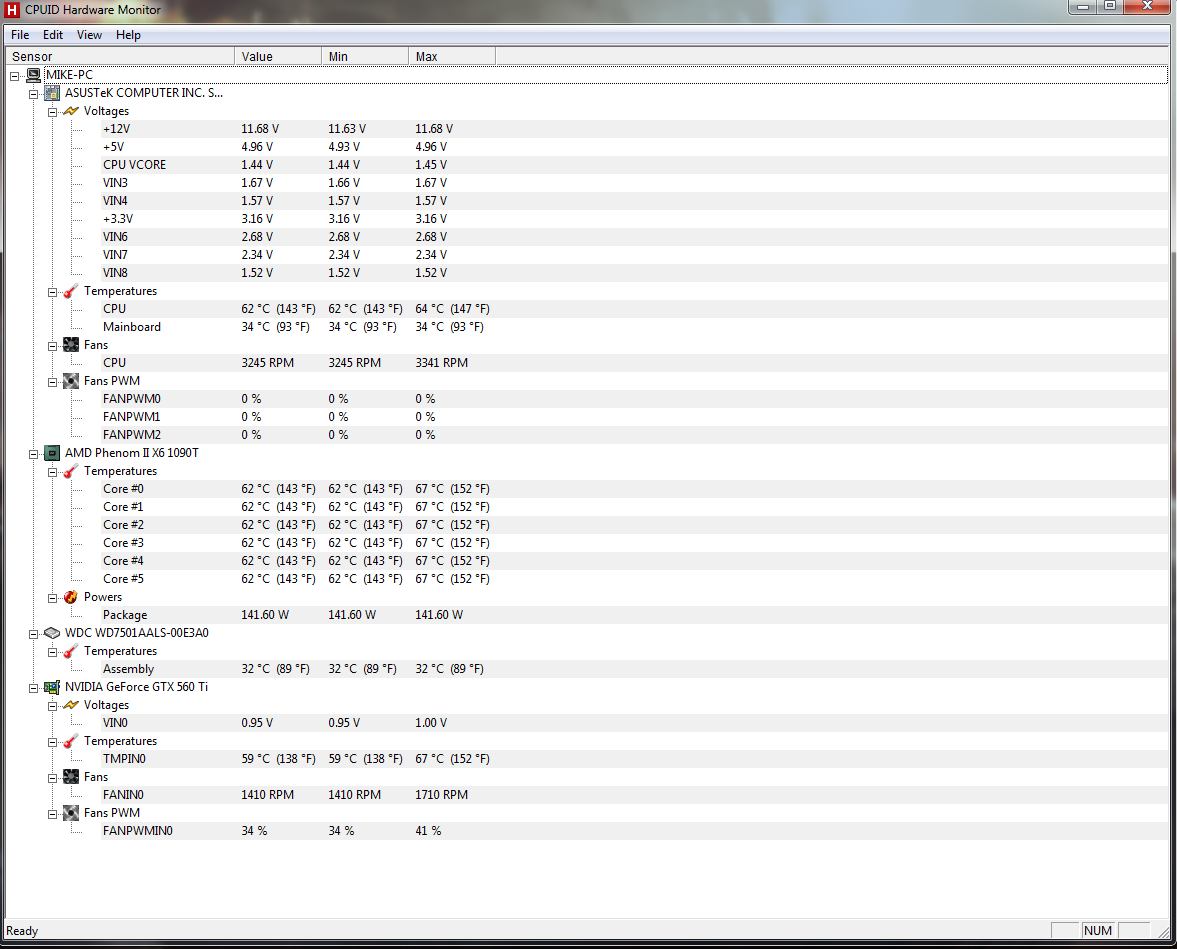The width and height of the screenshot is (1177, 949).
Task: Collapse the MIKE-PC root node
Action: [14, 76]
